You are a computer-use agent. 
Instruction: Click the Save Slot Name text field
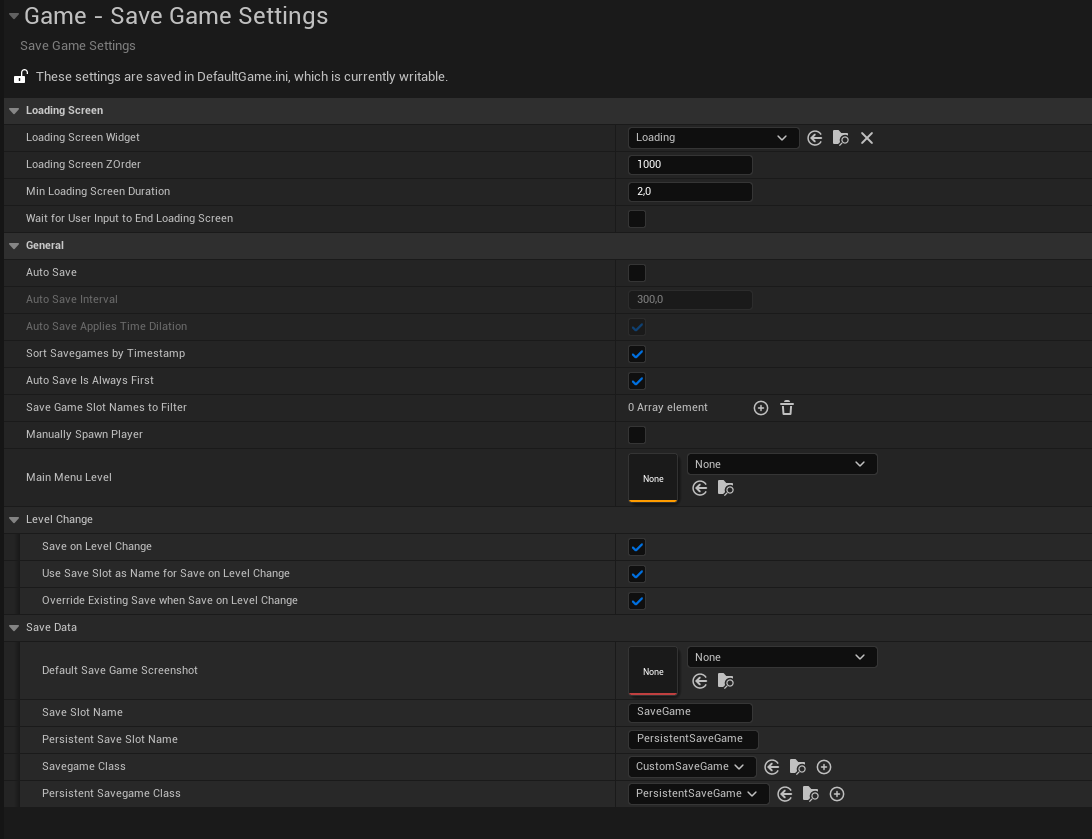[x=690, y=712]
